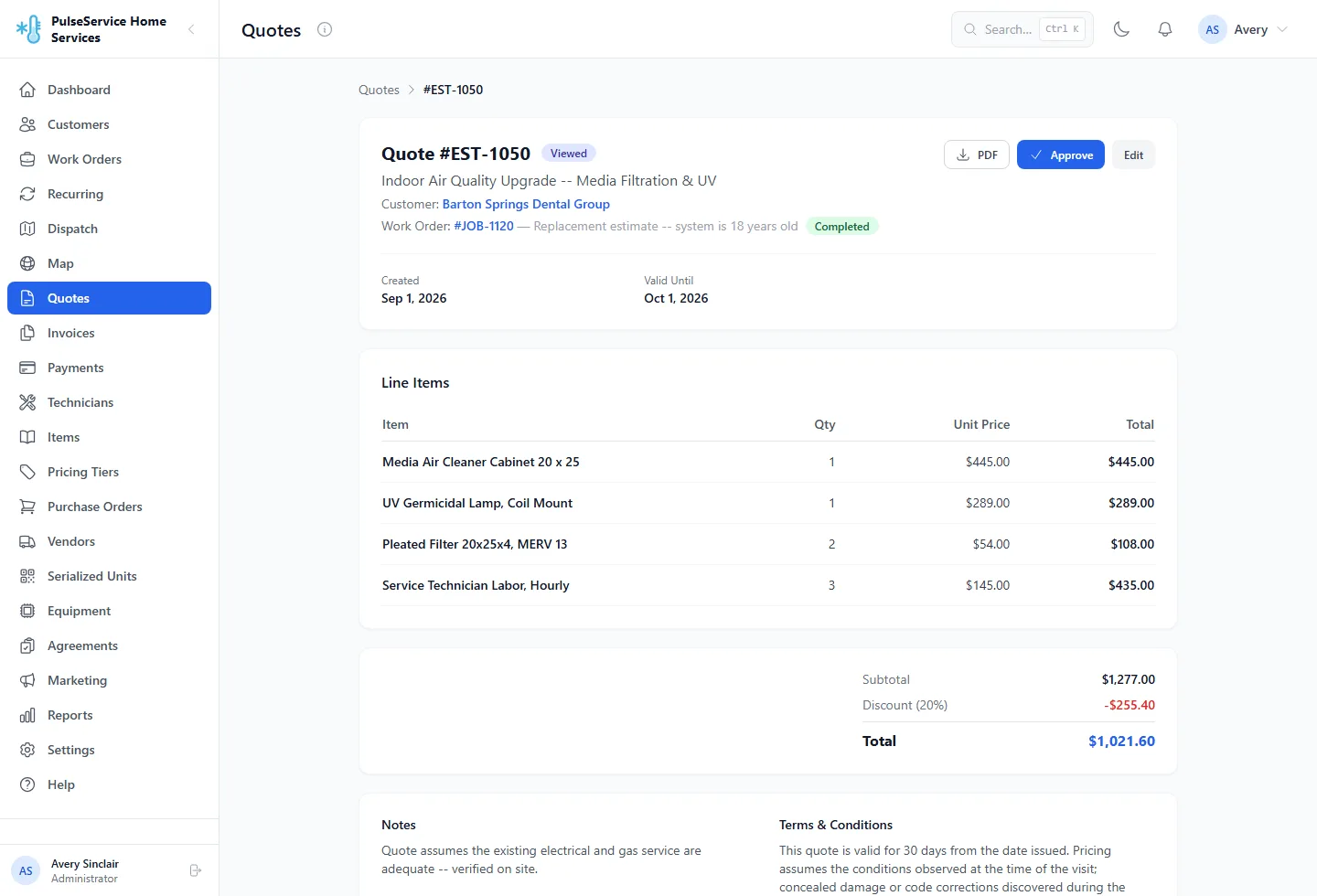Image resolution: width=1317 pixels, height=896 pixels.
Task: Select Work Orders in the sidebar
Action: (x=109, y=159)
